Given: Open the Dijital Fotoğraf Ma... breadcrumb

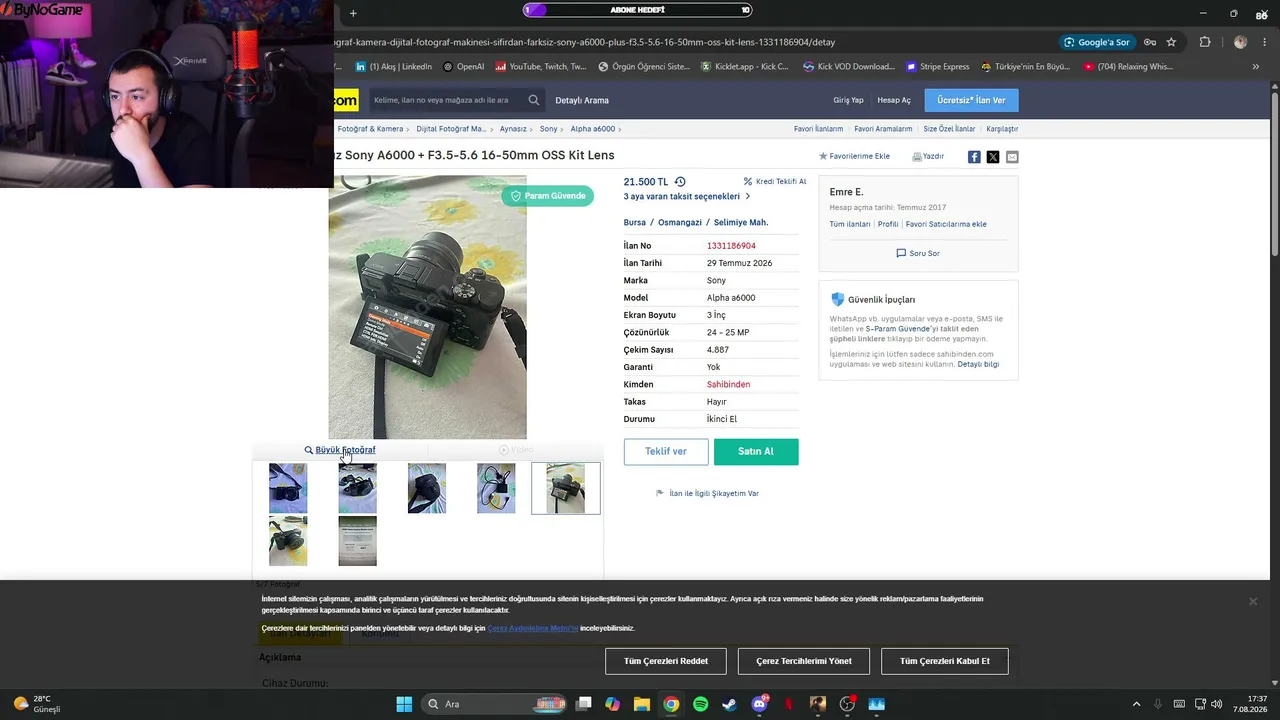Looking at the screenshot, I should click(451, 129).
